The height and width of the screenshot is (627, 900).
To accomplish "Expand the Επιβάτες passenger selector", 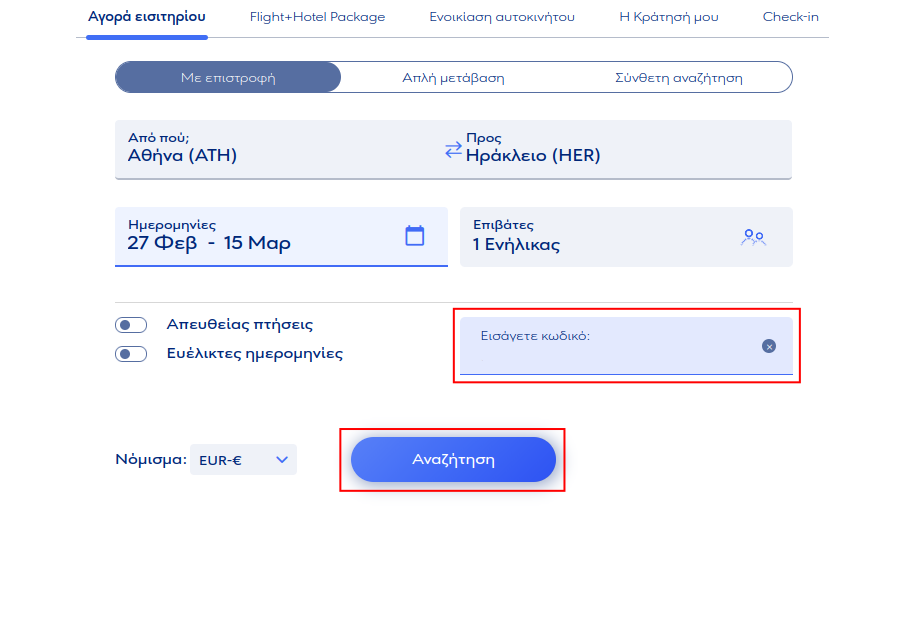I will (x=600, y=237).
